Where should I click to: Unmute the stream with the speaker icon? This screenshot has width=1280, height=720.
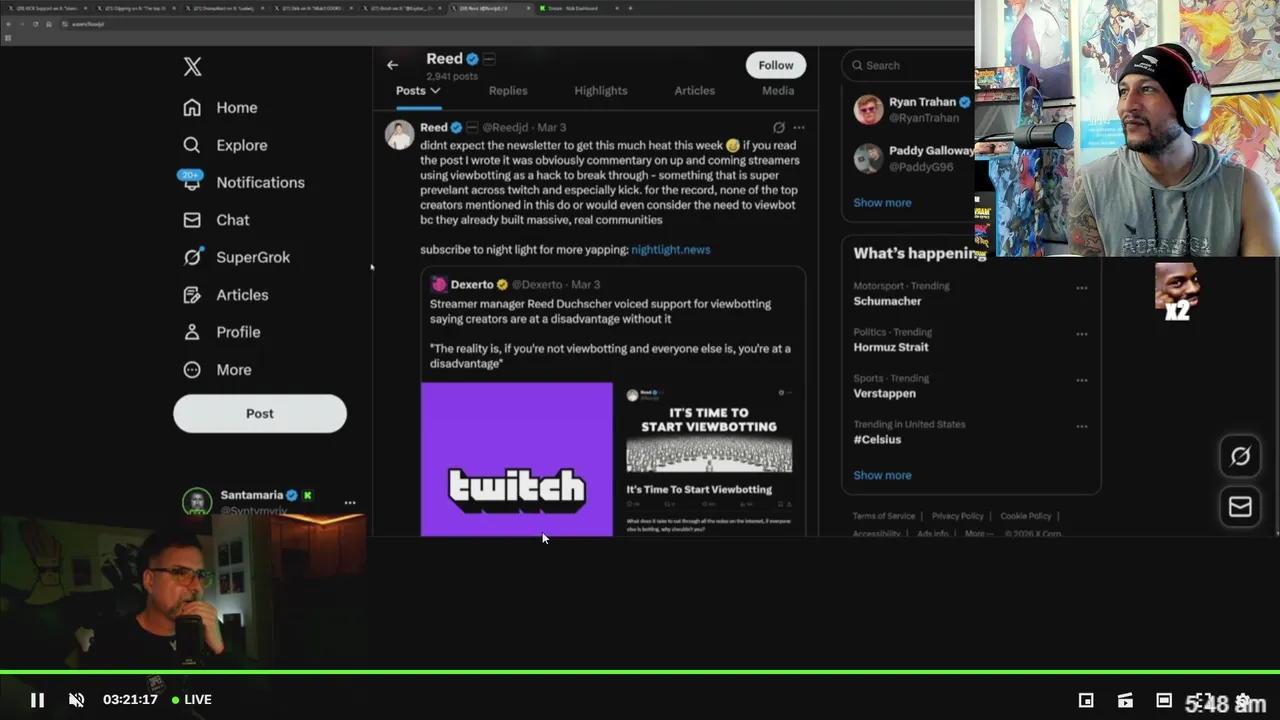pyautogui.click(x=76, y=700)
